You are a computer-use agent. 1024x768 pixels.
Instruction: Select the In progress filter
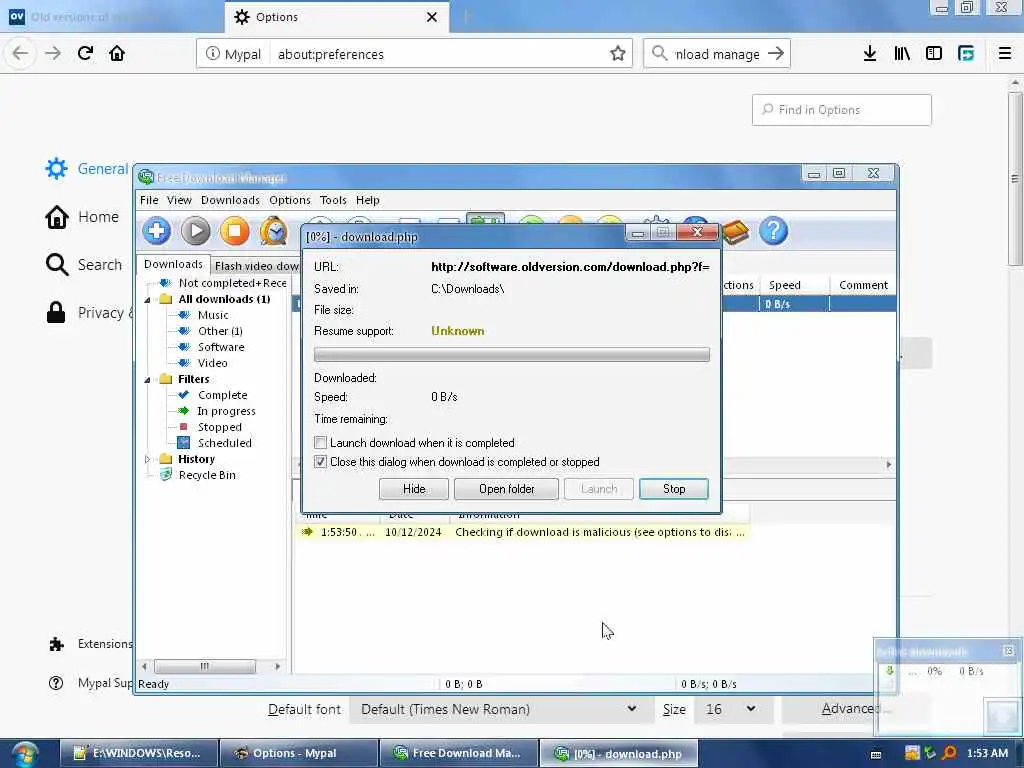point(226,411)
